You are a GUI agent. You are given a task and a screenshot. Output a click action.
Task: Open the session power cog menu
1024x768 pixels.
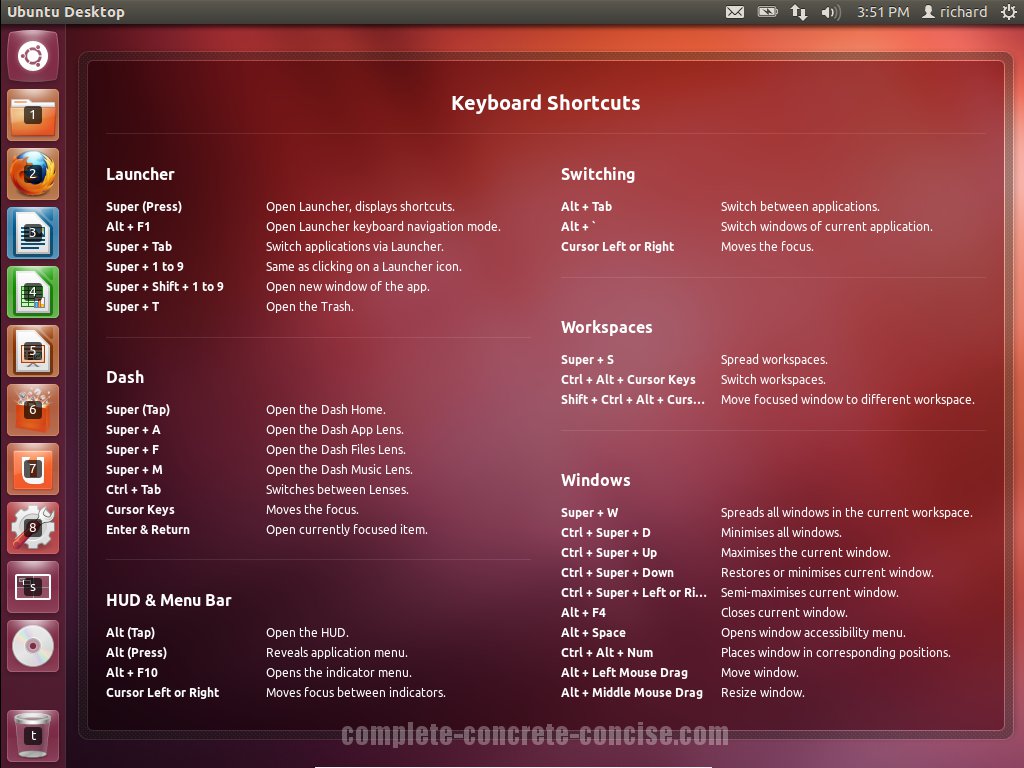coord(1009,12)
